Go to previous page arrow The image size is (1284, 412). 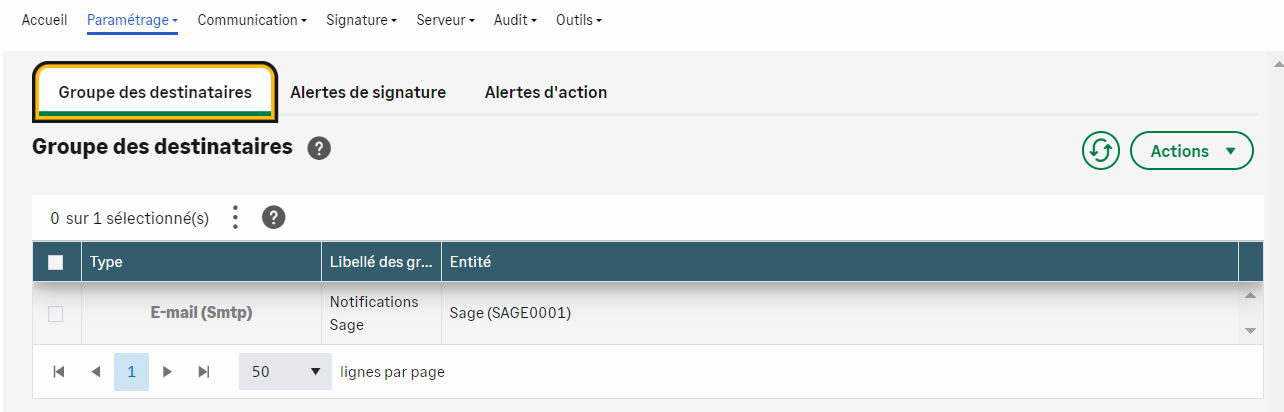click(x=95, y=372)
